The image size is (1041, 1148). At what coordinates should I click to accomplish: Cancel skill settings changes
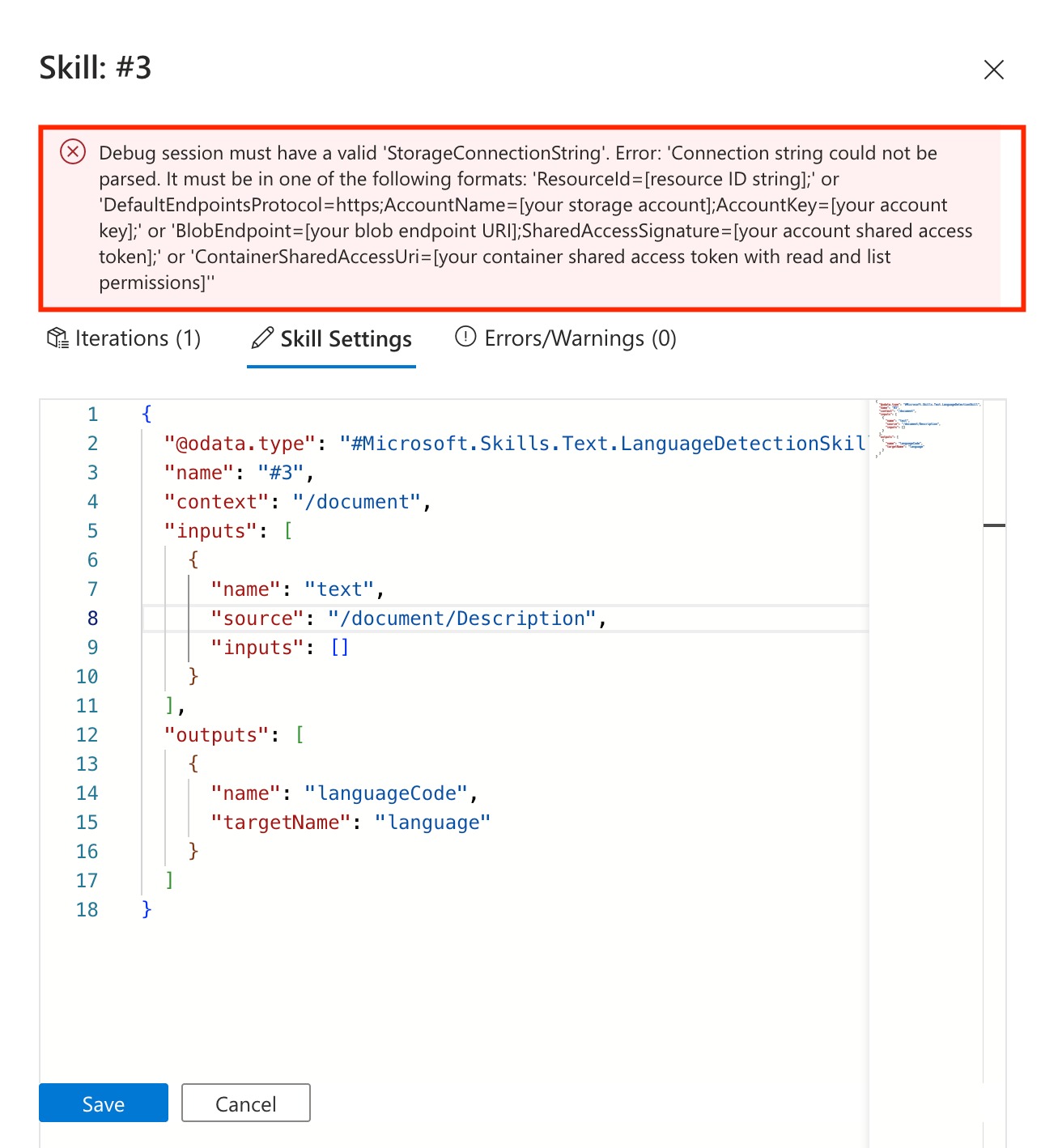coord(246,1103)
